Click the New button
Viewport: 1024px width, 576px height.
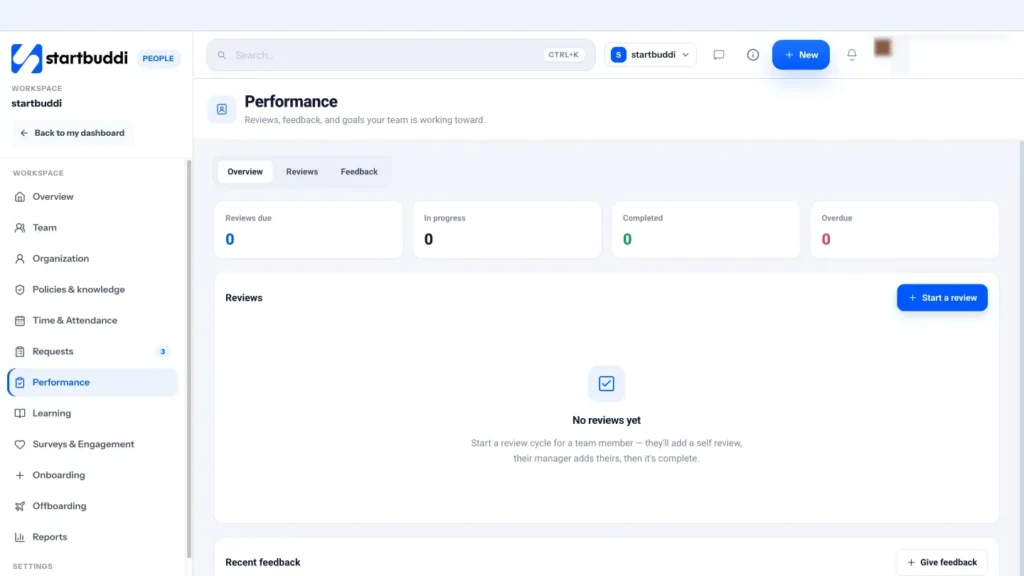coord(801,55)
